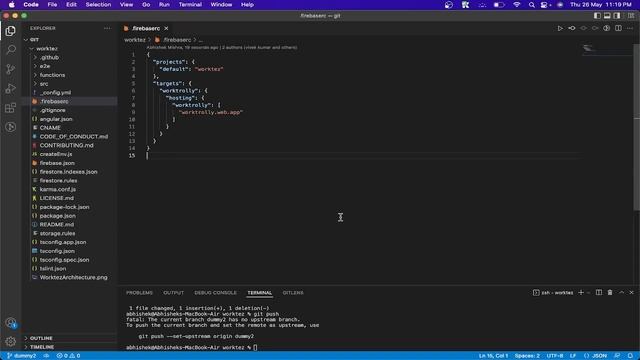Viewport: 640px width, 360px height.
Task: Maximize the panel size with chevron
Action: pos(621,293)
